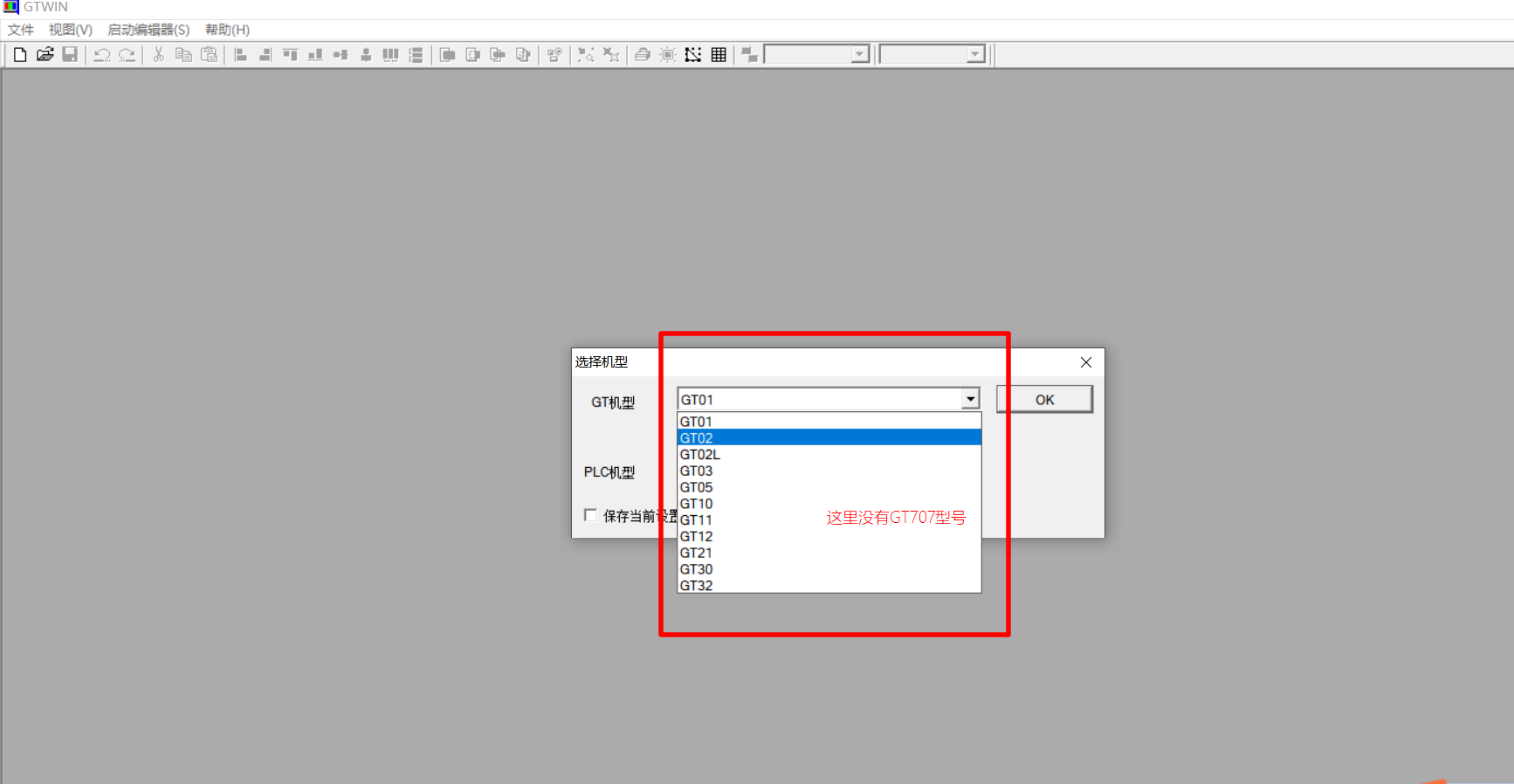This screenshot has height=784, width=1514.
Task: Close the 选择机型 dialog
Action: point(1085,362)
